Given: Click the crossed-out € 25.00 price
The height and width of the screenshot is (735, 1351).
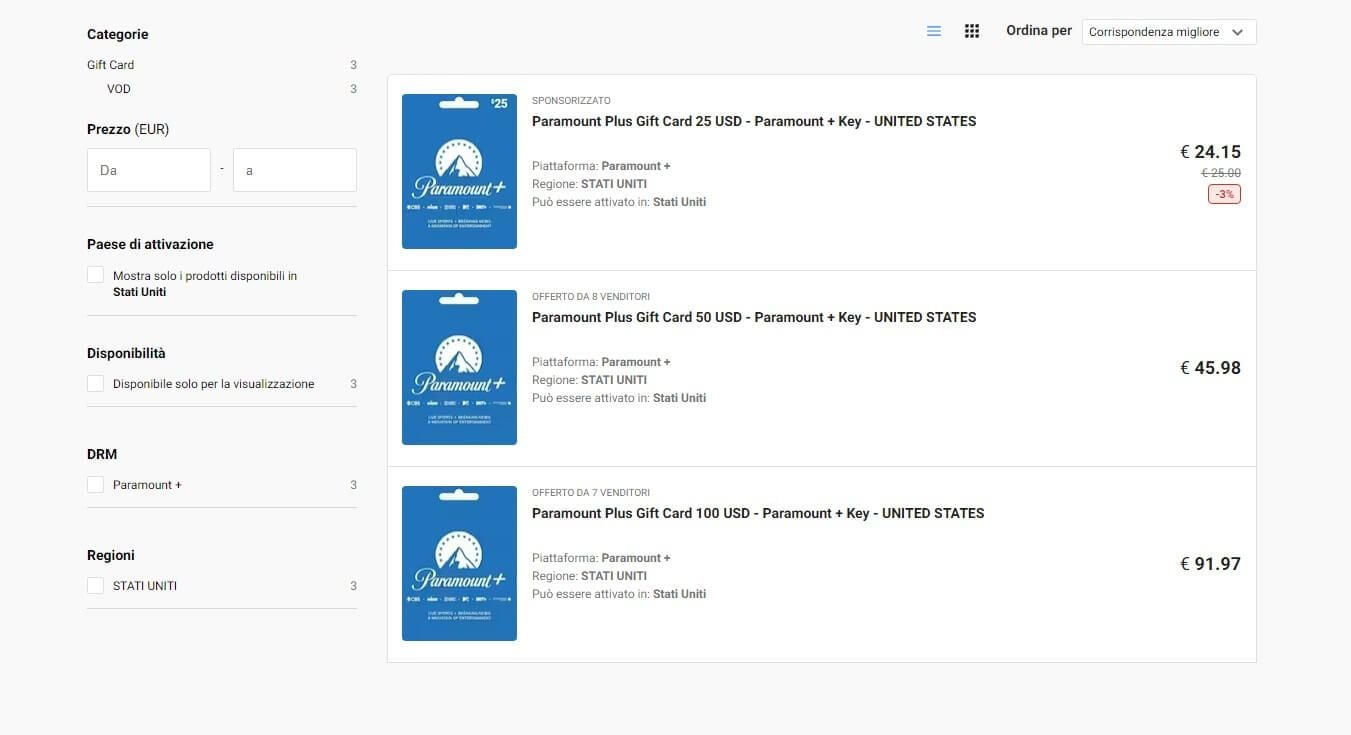Looking at the screenshot, I should point(1221,173).
